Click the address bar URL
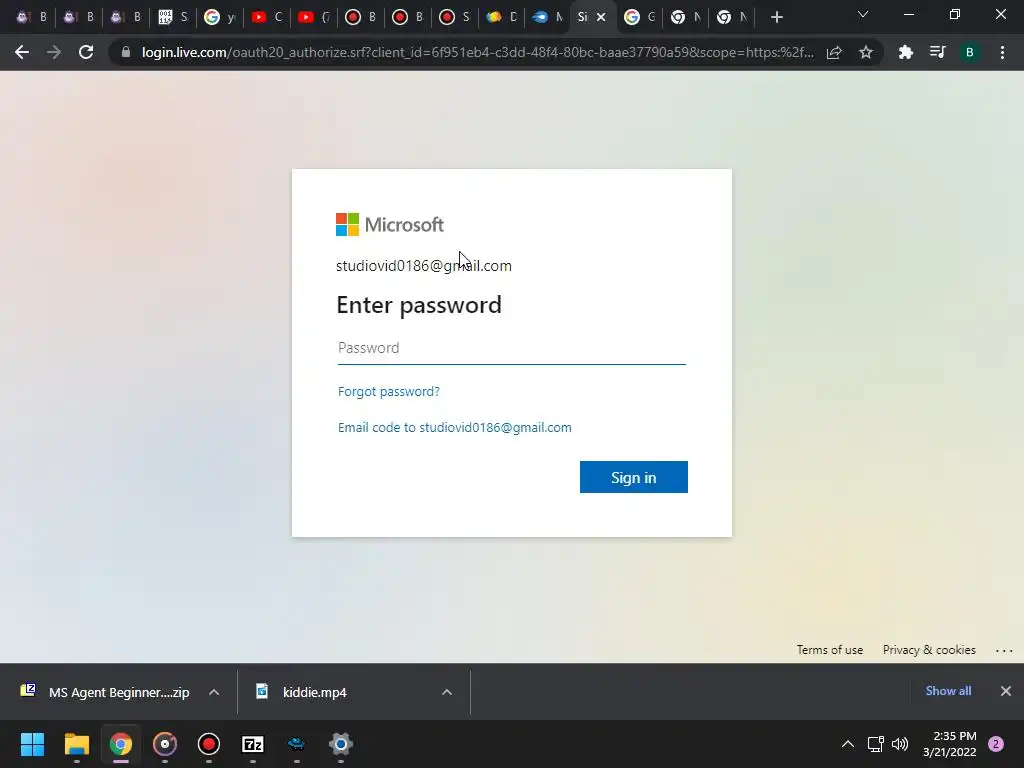This screenshot has width=1024, height=768. coord(477,52)
